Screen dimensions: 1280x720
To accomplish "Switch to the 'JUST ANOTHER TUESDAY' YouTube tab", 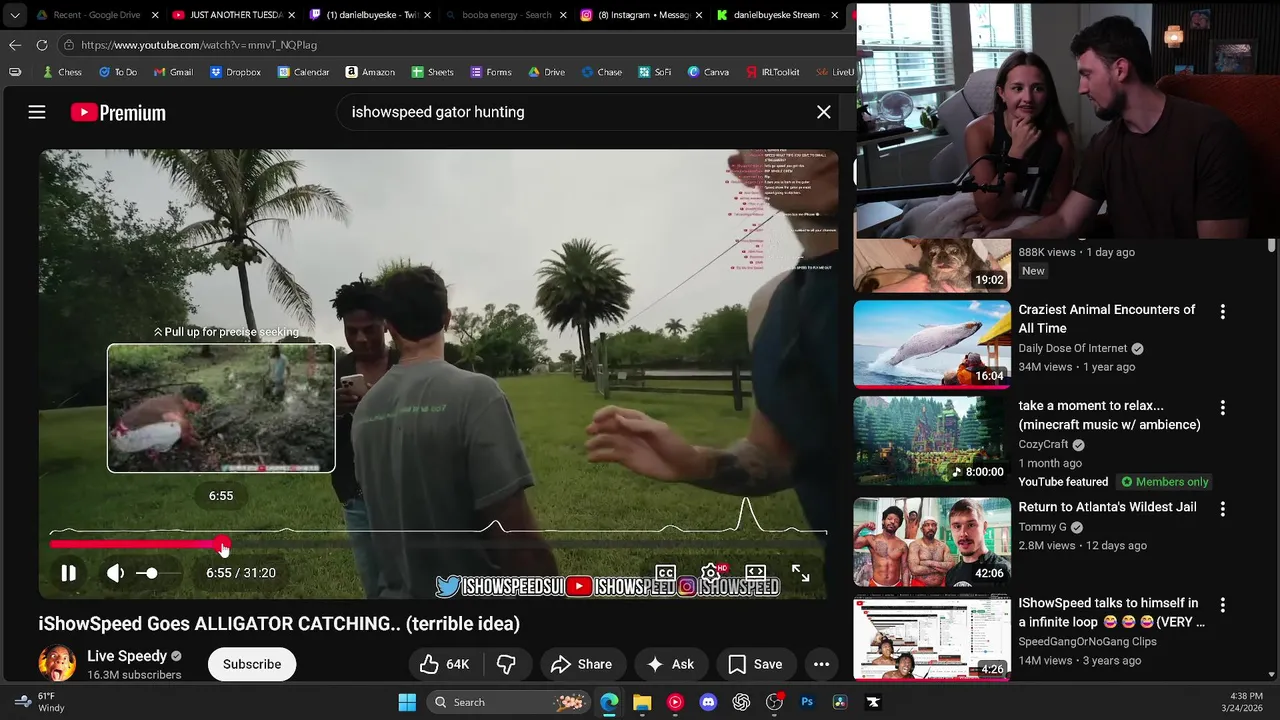I will click(x=235, y=15).
